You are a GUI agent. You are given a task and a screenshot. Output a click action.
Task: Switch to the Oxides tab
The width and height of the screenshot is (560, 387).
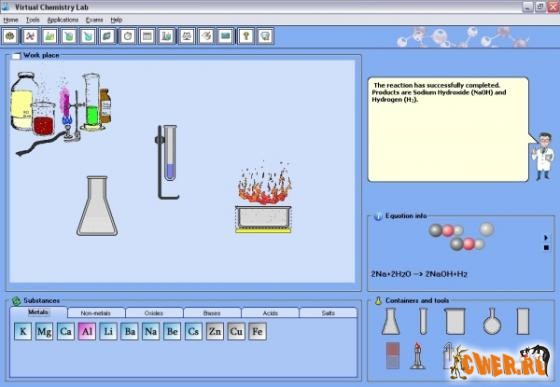pos(154,313)
